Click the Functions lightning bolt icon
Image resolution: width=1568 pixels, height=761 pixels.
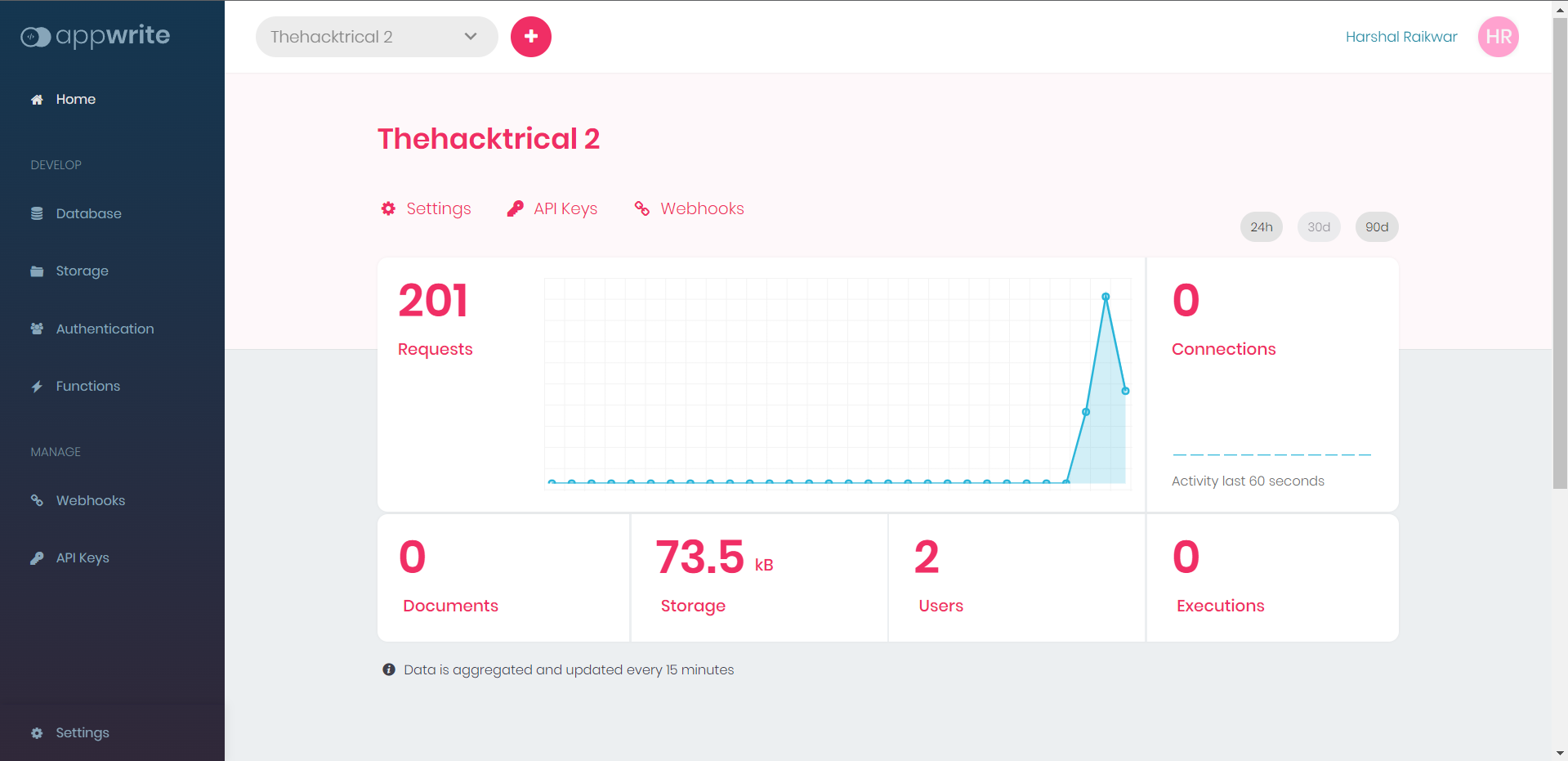[x=37, y=387]
